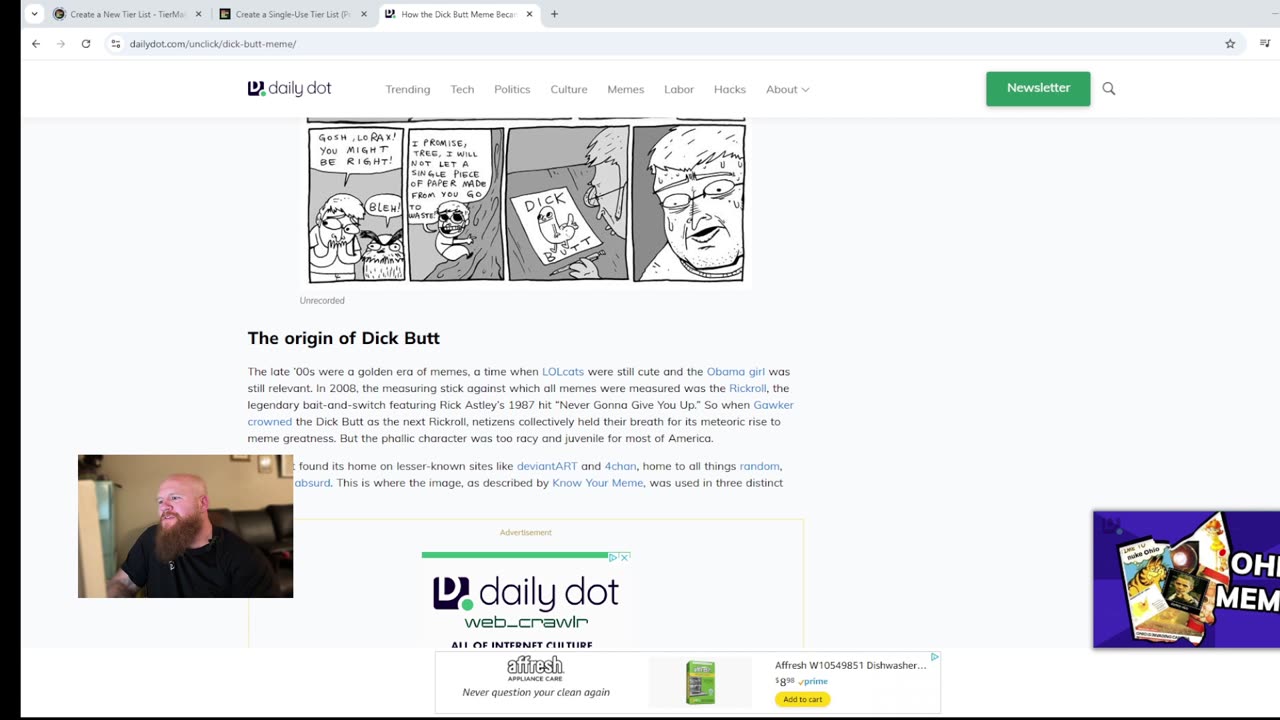The height and width of the screenshot is (720, 1280).
Task: Click the Ohio meme video thumbnail
Action: point(1186,579)
